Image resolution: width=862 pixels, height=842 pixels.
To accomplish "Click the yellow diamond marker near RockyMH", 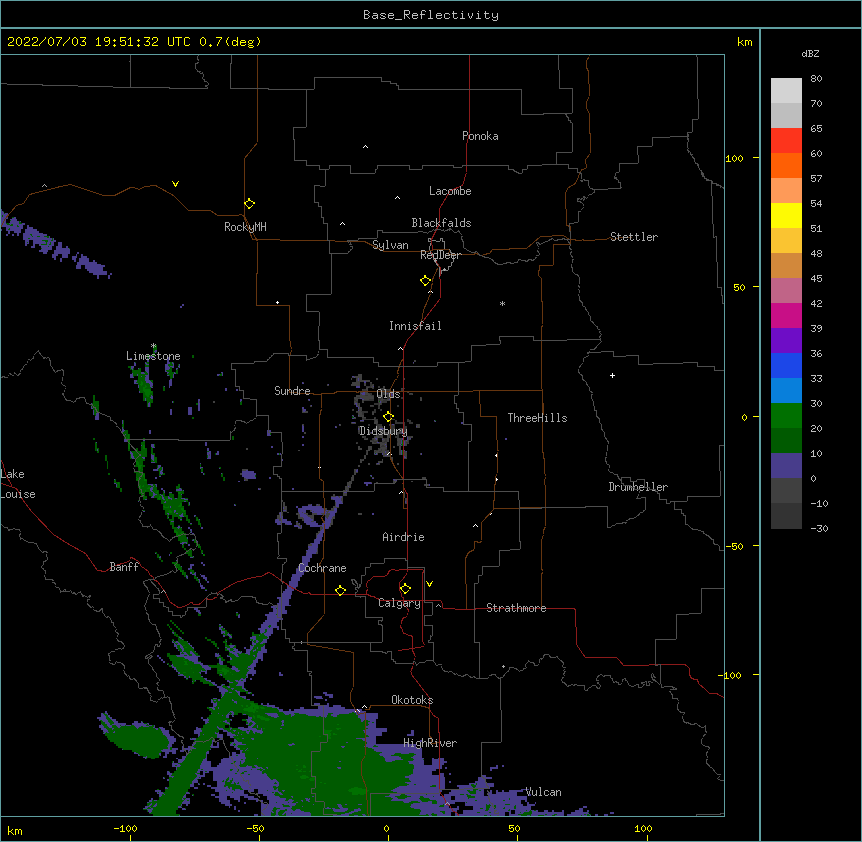I will (250, 204).
